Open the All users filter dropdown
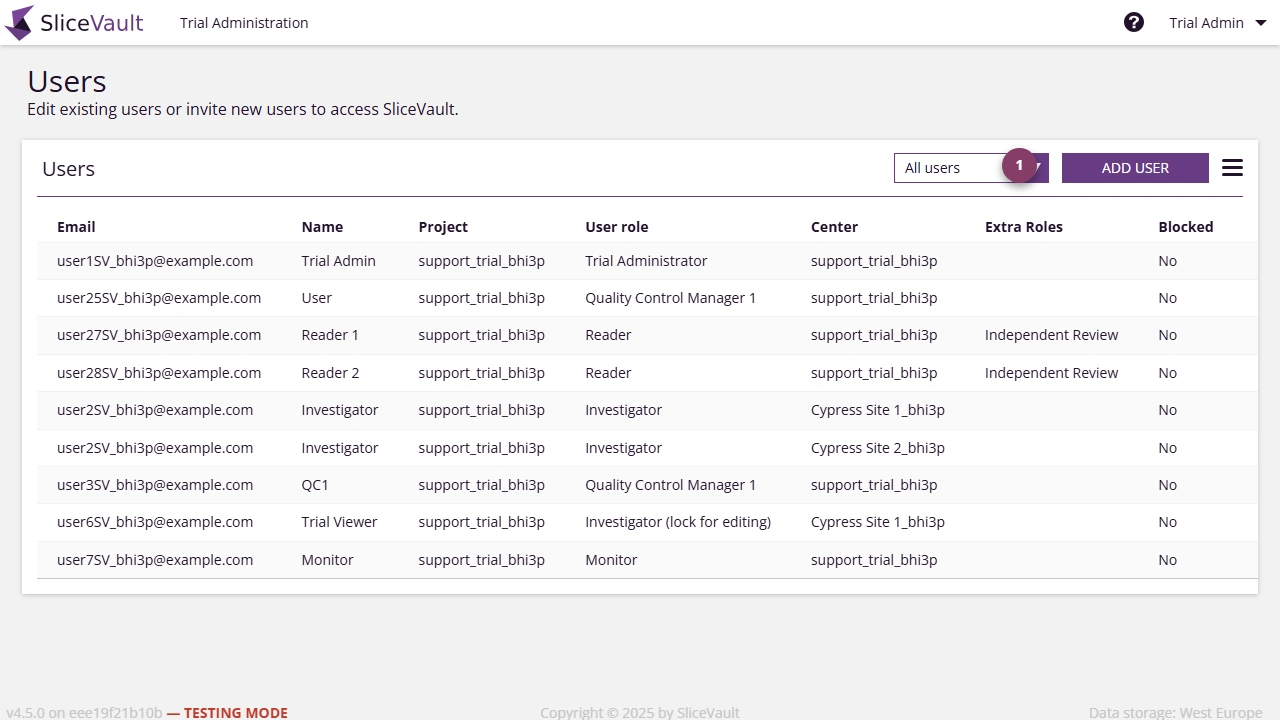 (x=971, y=168)
